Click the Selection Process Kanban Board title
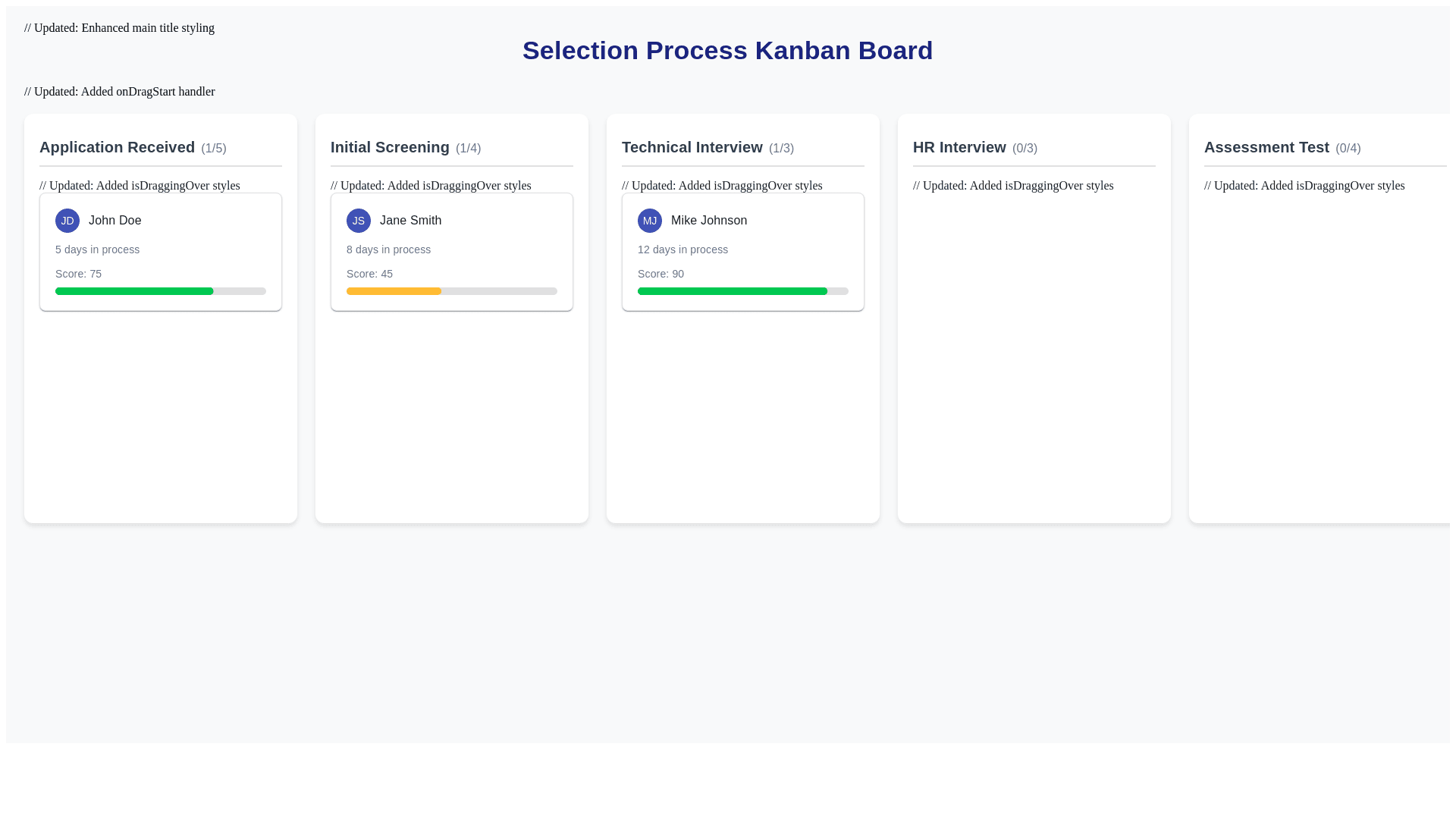 (727, 50)
